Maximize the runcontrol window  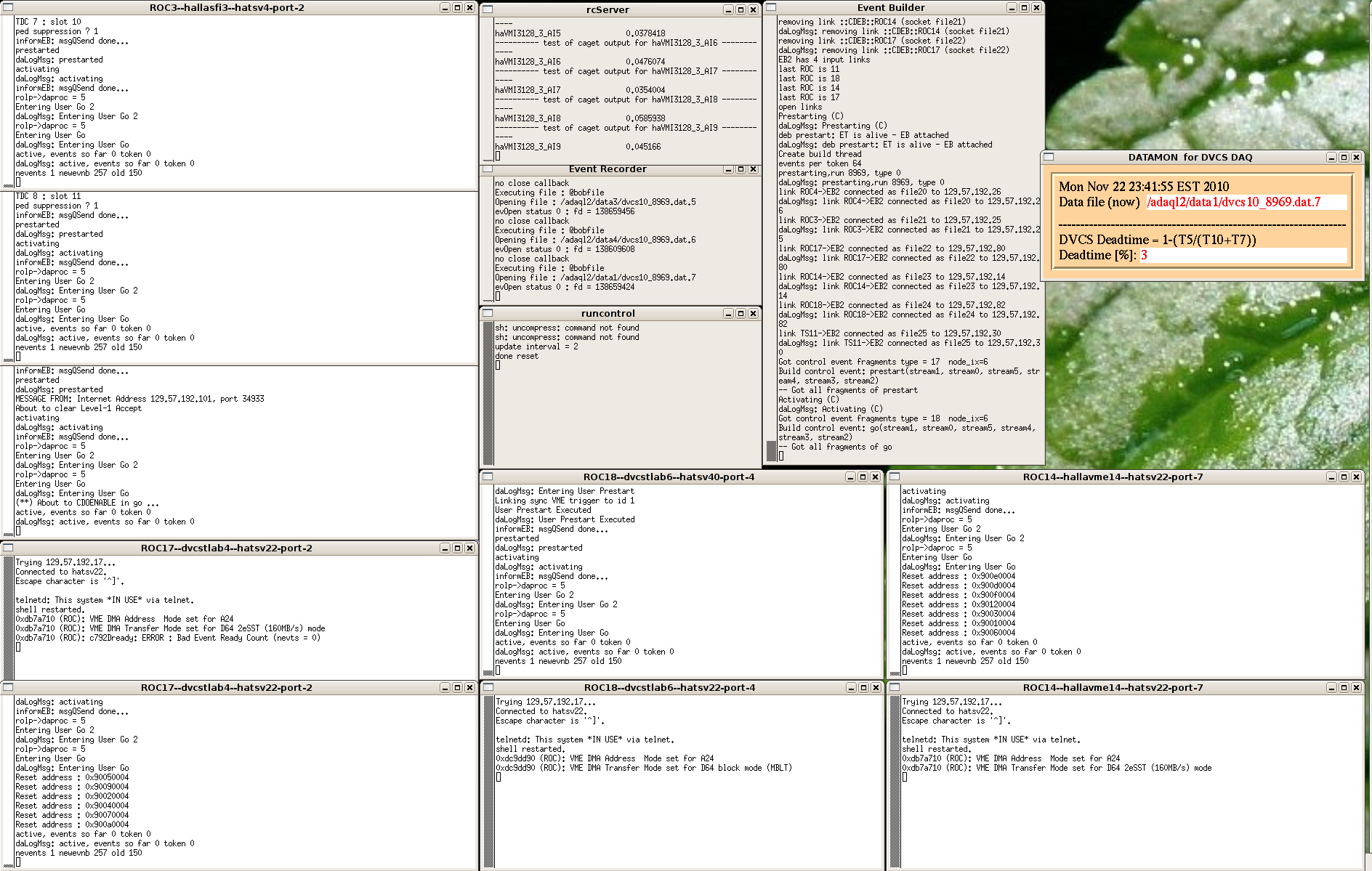[x=741, y=313]
